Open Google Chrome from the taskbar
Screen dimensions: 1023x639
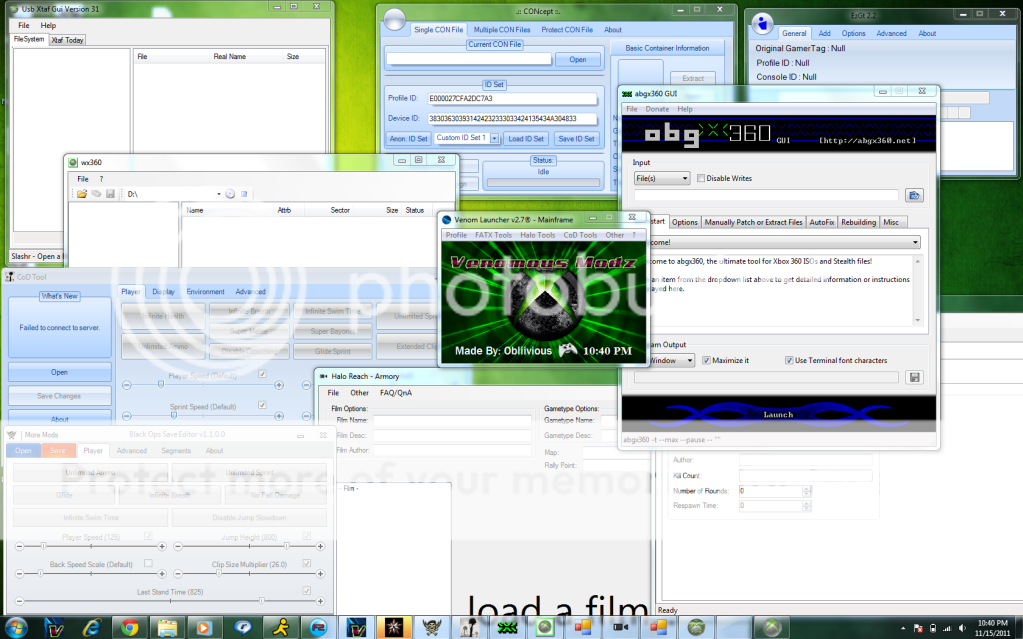click(129, 626)
